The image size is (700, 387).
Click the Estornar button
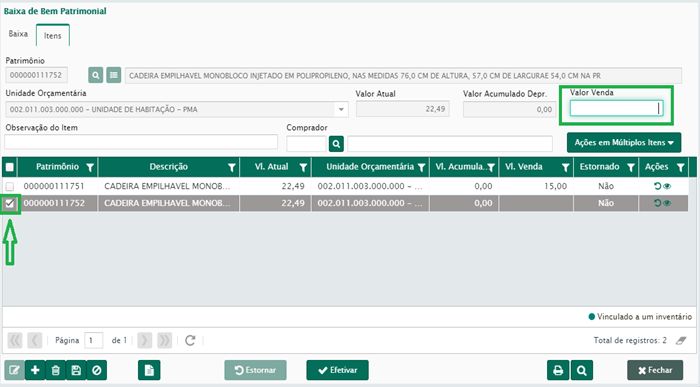point(255,370)
